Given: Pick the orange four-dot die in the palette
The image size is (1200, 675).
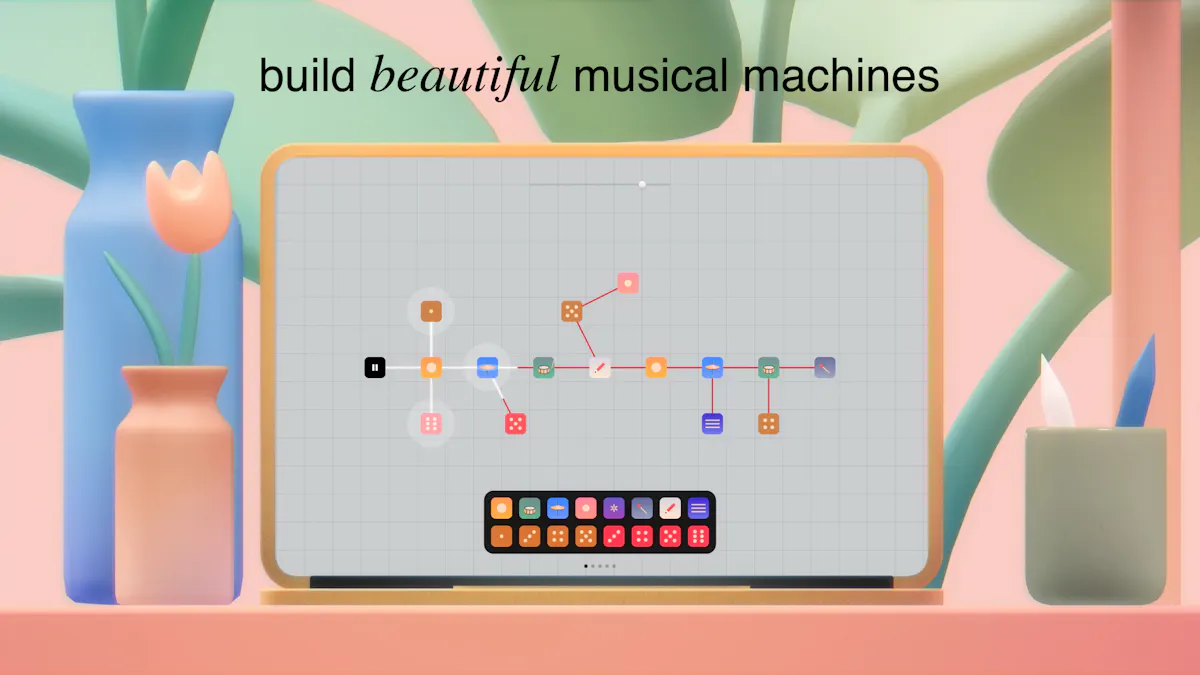Looking at the screenshot, I should (558, 536).
